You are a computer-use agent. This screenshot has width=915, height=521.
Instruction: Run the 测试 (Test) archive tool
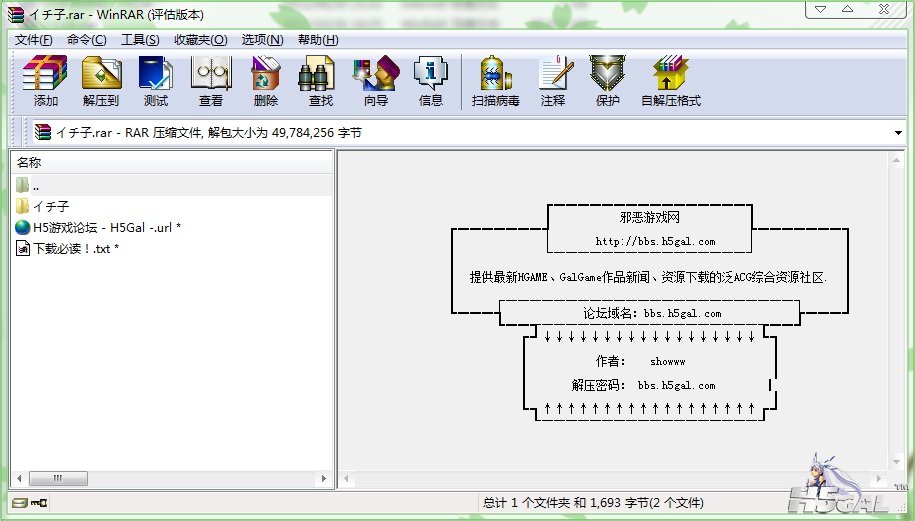pos(156,81)
